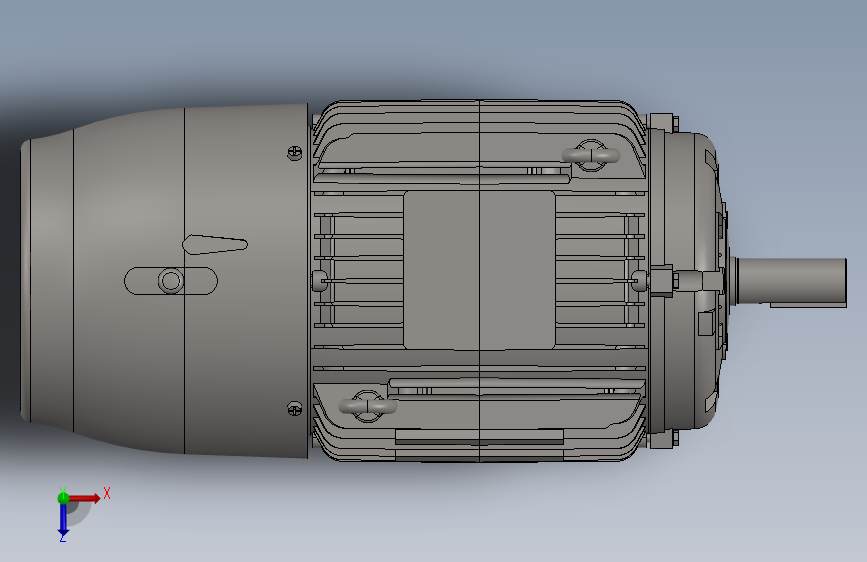This screenshot has width=867, height=562.
Task: Select the upper lifting eye bolt on motor
Action: [x=591, y=155]
